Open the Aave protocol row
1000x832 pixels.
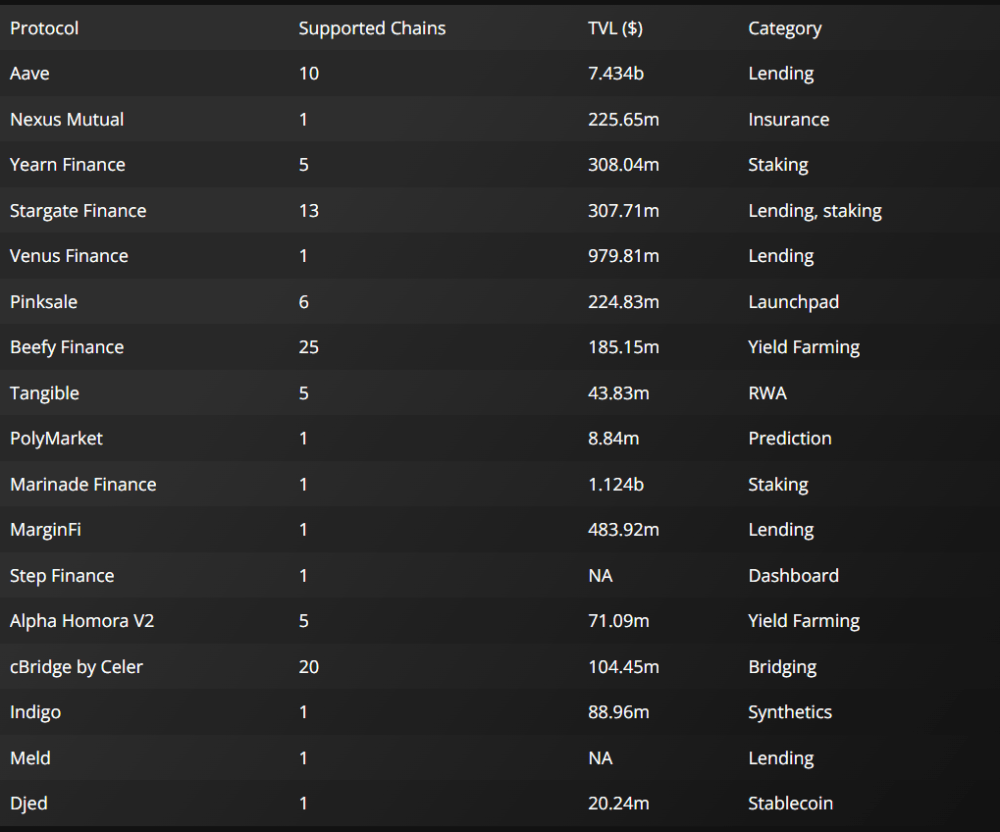click(30, 74)
